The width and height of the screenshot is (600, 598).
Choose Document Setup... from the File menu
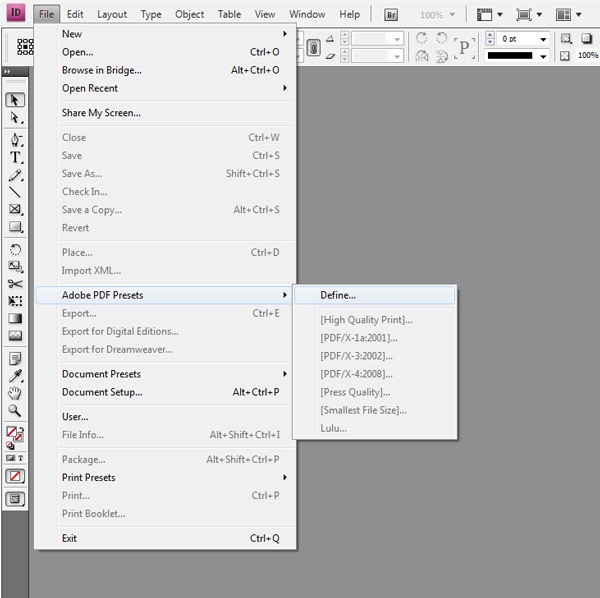point(102,392)
